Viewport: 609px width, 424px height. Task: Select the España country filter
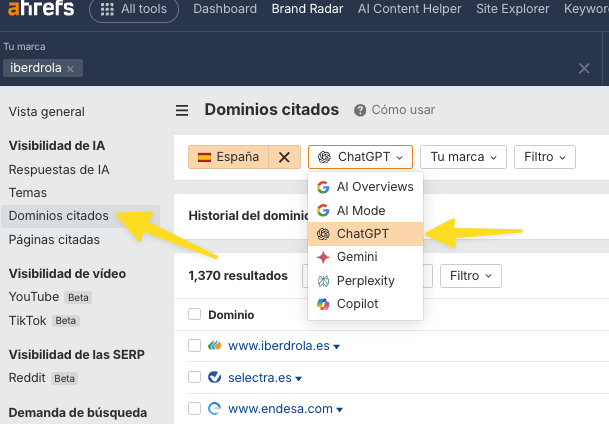click(228, 157)
